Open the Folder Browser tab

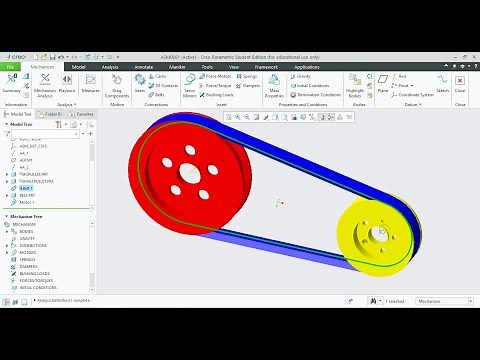click(x=50, y=114)
